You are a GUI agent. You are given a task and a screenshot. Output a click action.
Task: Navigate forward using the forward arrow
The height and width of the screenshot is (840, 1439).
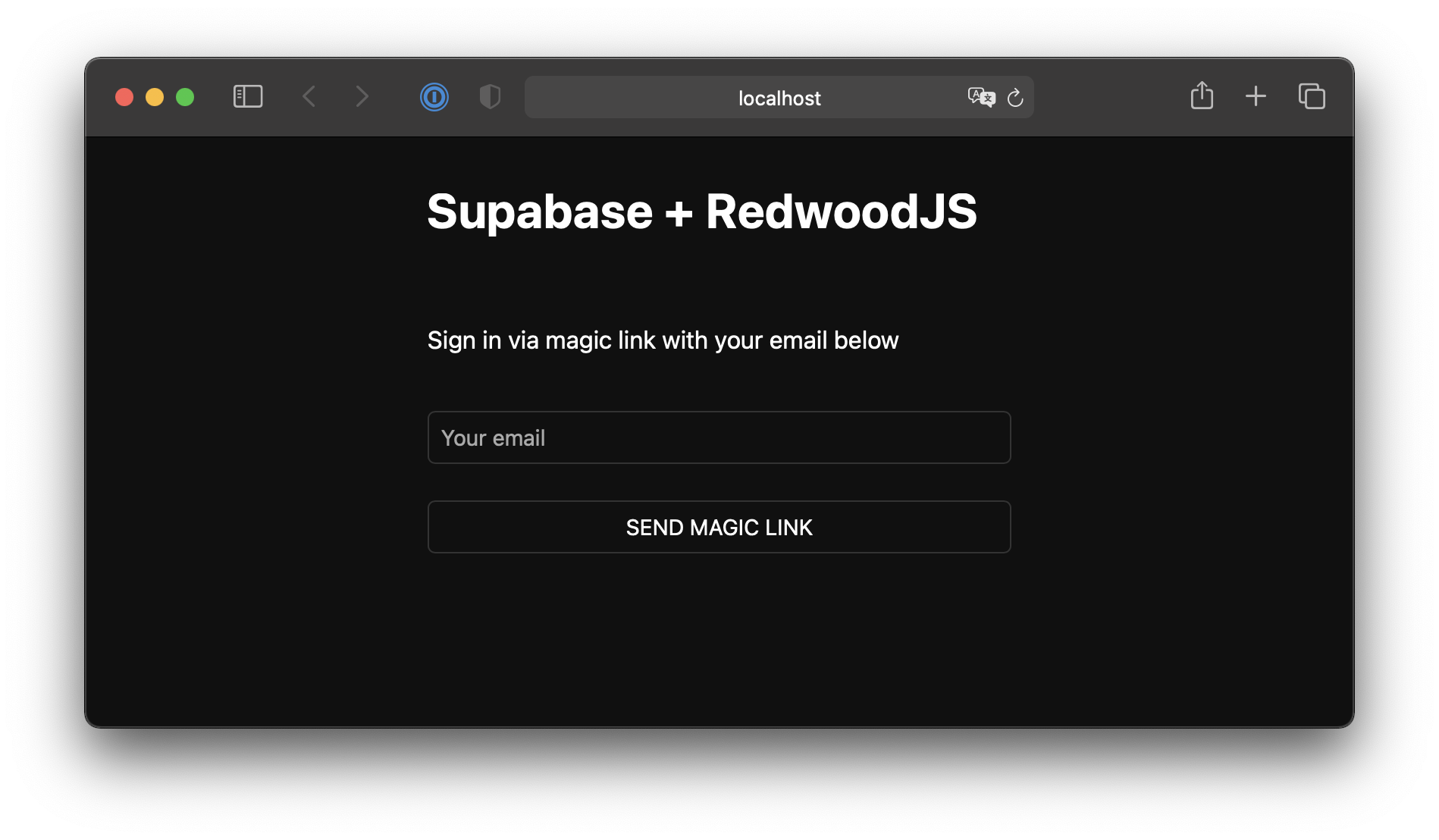click(362, 96)
